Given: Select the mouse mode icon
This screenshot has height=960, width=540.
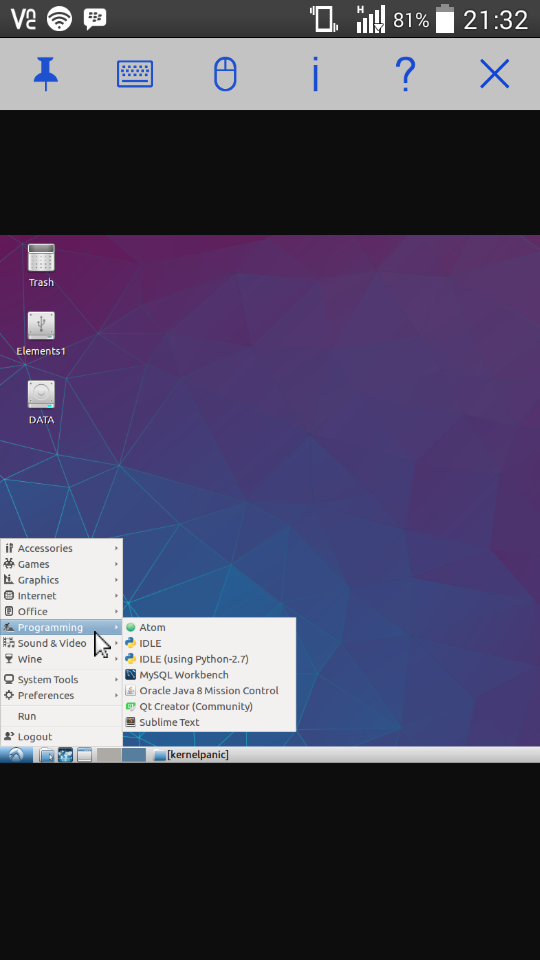Looking at the screenshot, I should click(225, 74).
